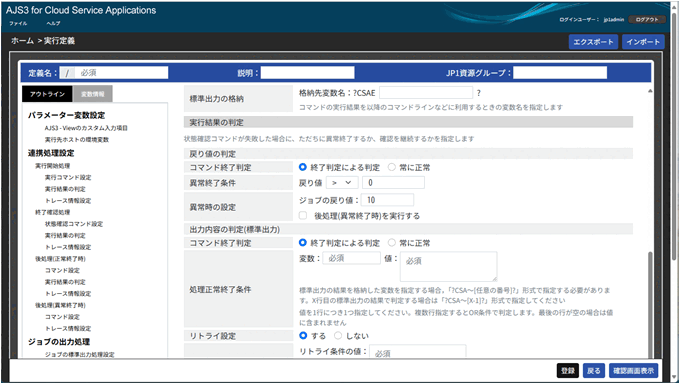Go to ホーム in the breadcrumb

point(23,41)
